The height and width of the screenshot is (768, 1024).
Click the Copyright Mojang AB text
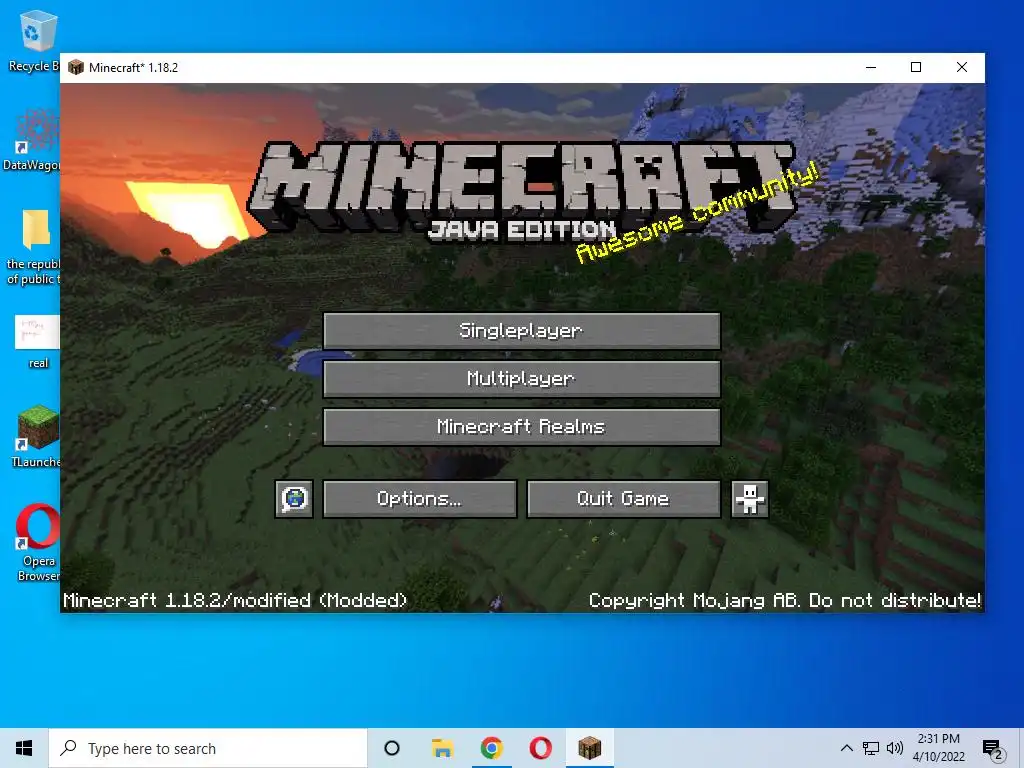click(784, 601)
